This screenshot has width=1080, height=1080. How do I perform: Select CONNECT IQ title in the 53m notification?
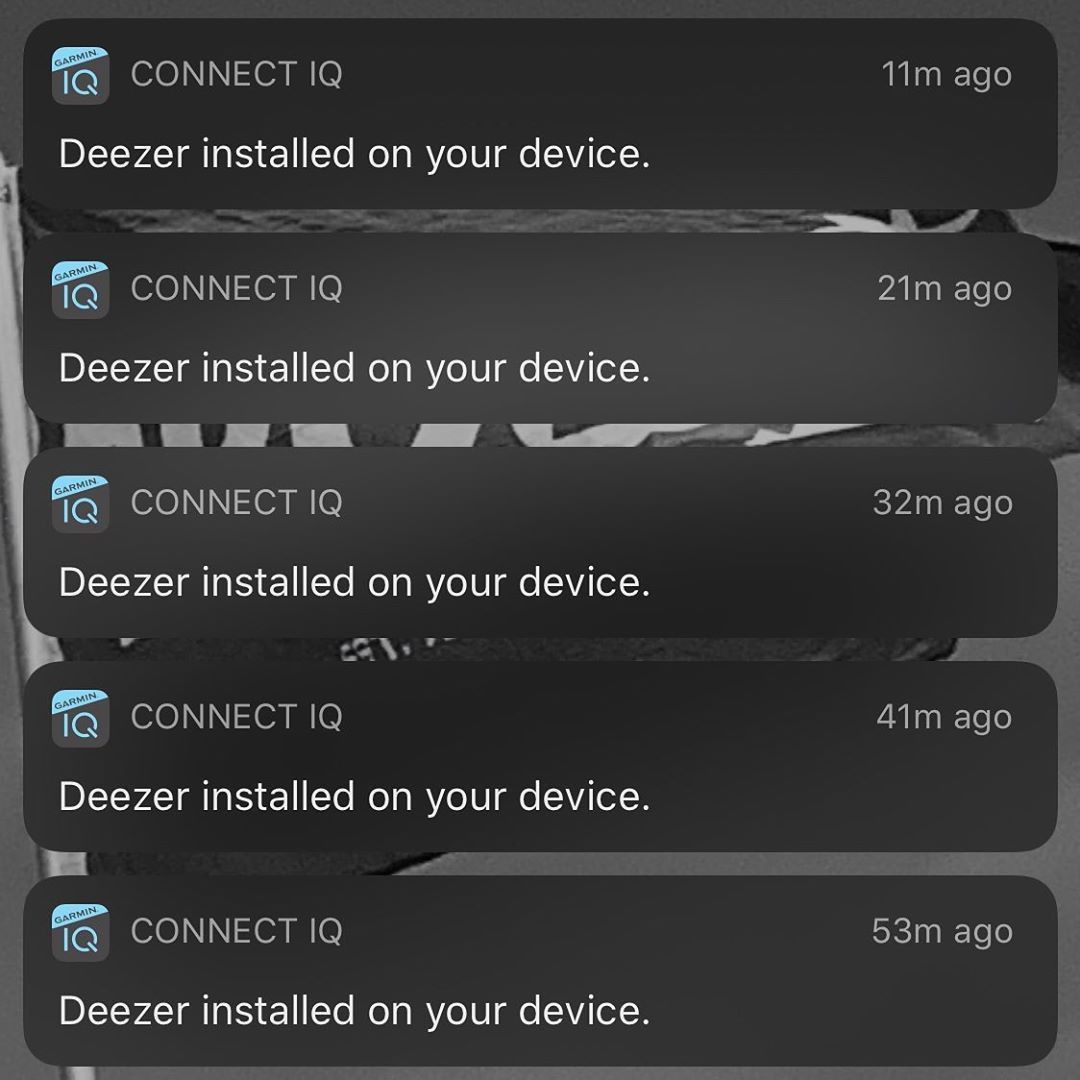(236, 931)
